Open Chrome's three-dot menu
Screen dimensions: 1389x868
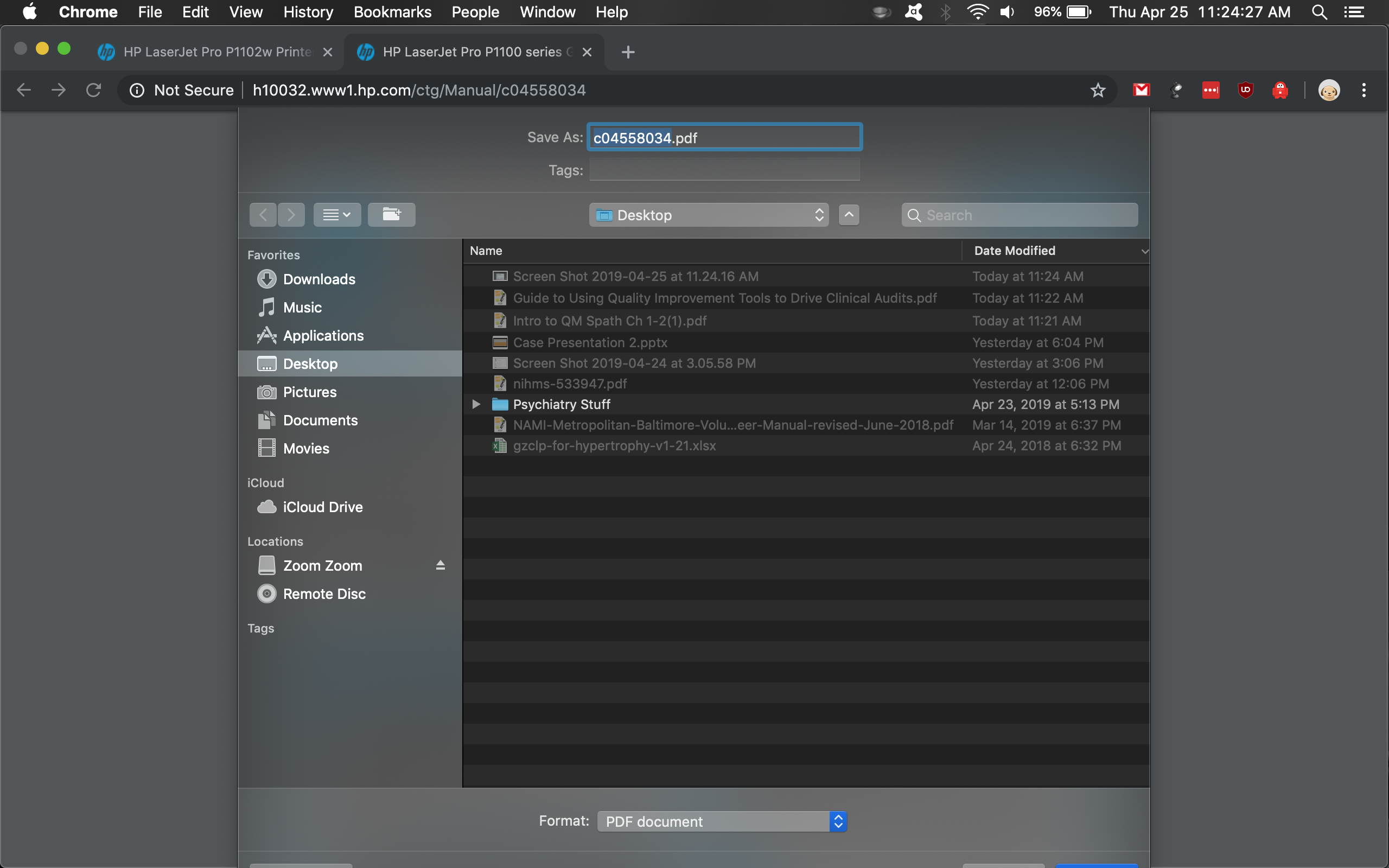pyautogui.click(x=1363, y=90)
